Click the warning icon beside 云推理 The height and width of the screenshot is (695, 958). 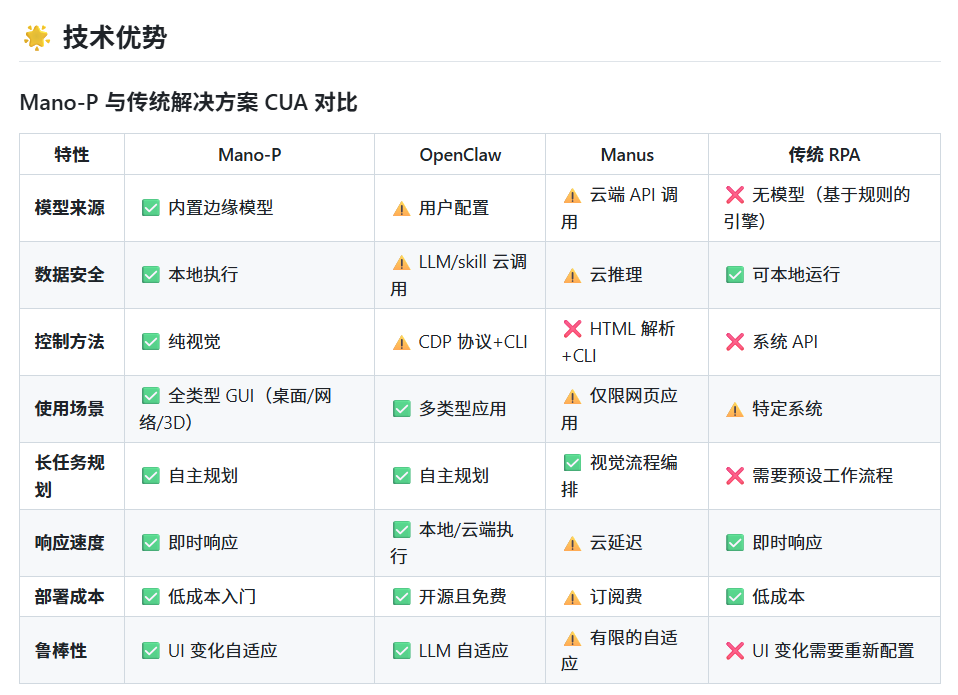pyautogui.click(x=572, y=275)
